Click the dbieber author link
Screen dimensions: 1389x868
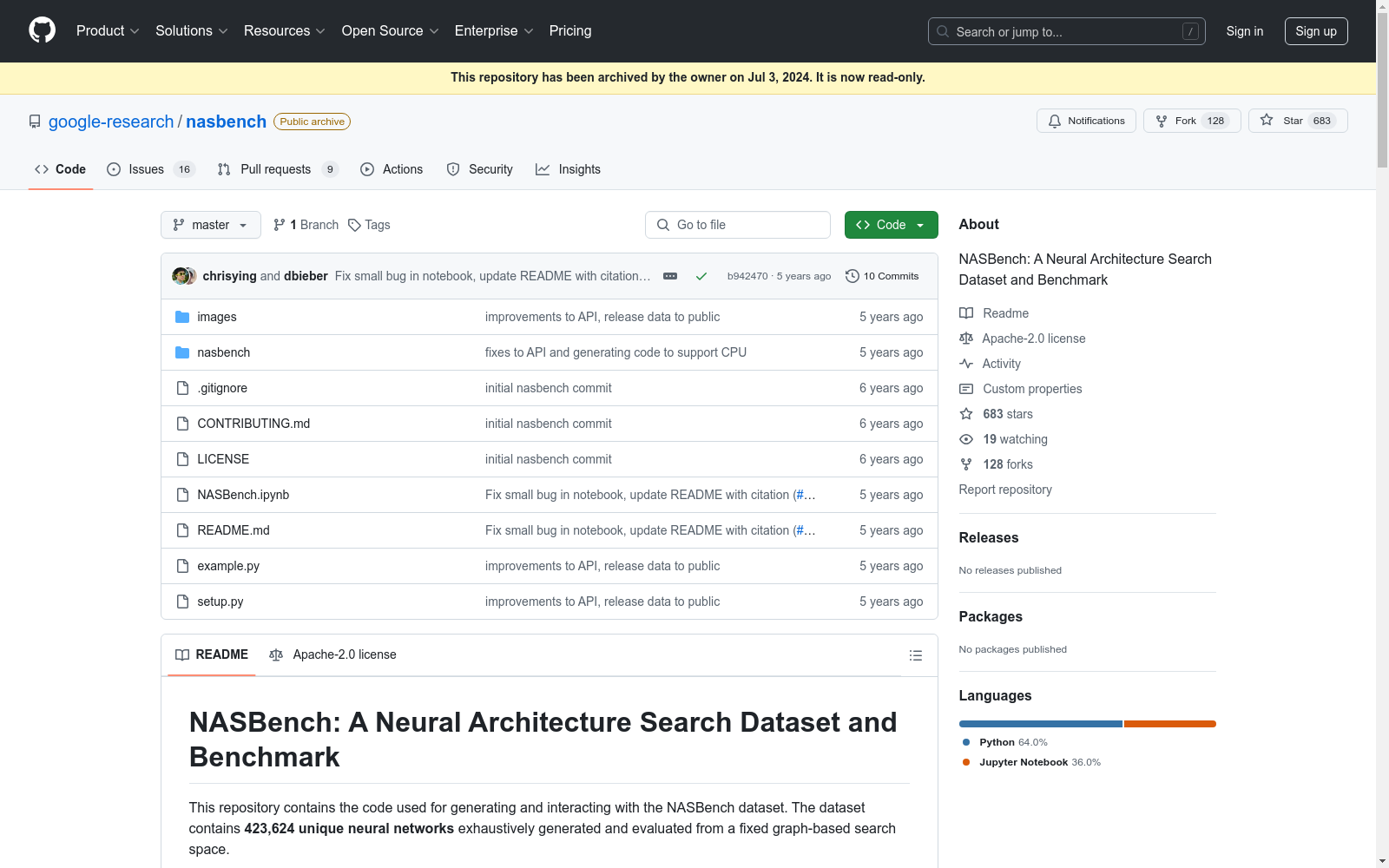tap(306, 276)
